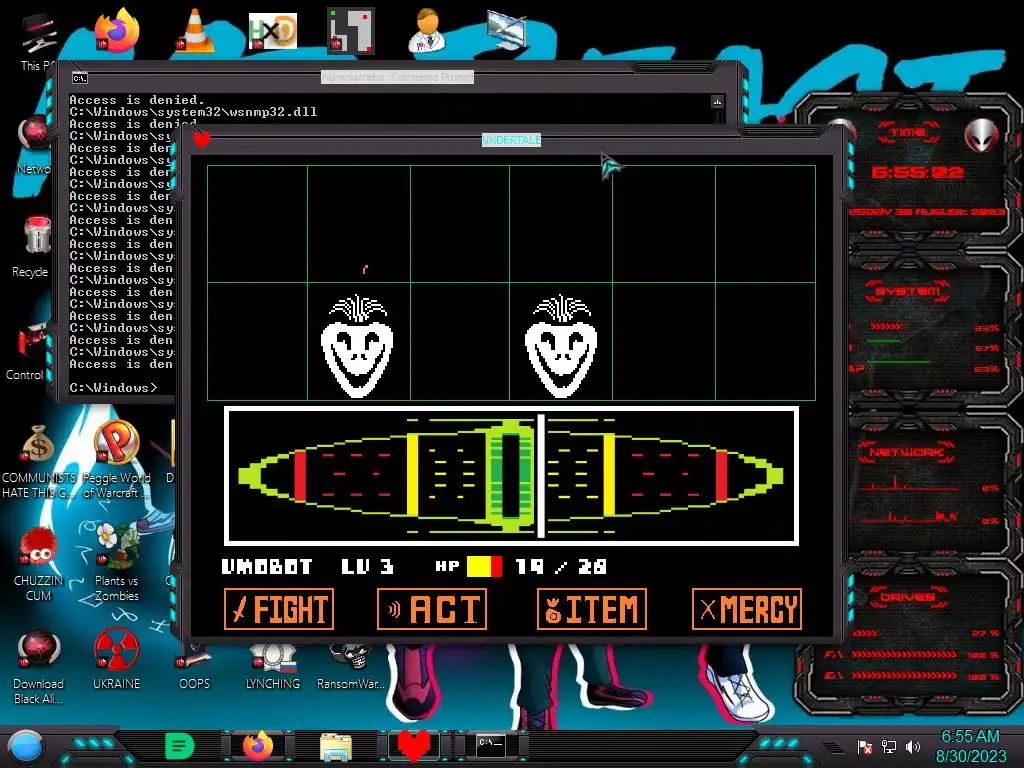Click the TIME header in the gadget
1024x768 pixels.
tap(908, 133)
